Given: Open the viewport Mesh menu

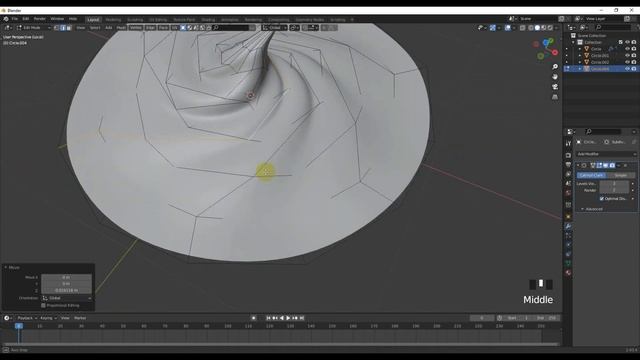Looking at the screenshot, I should point(121,28).
